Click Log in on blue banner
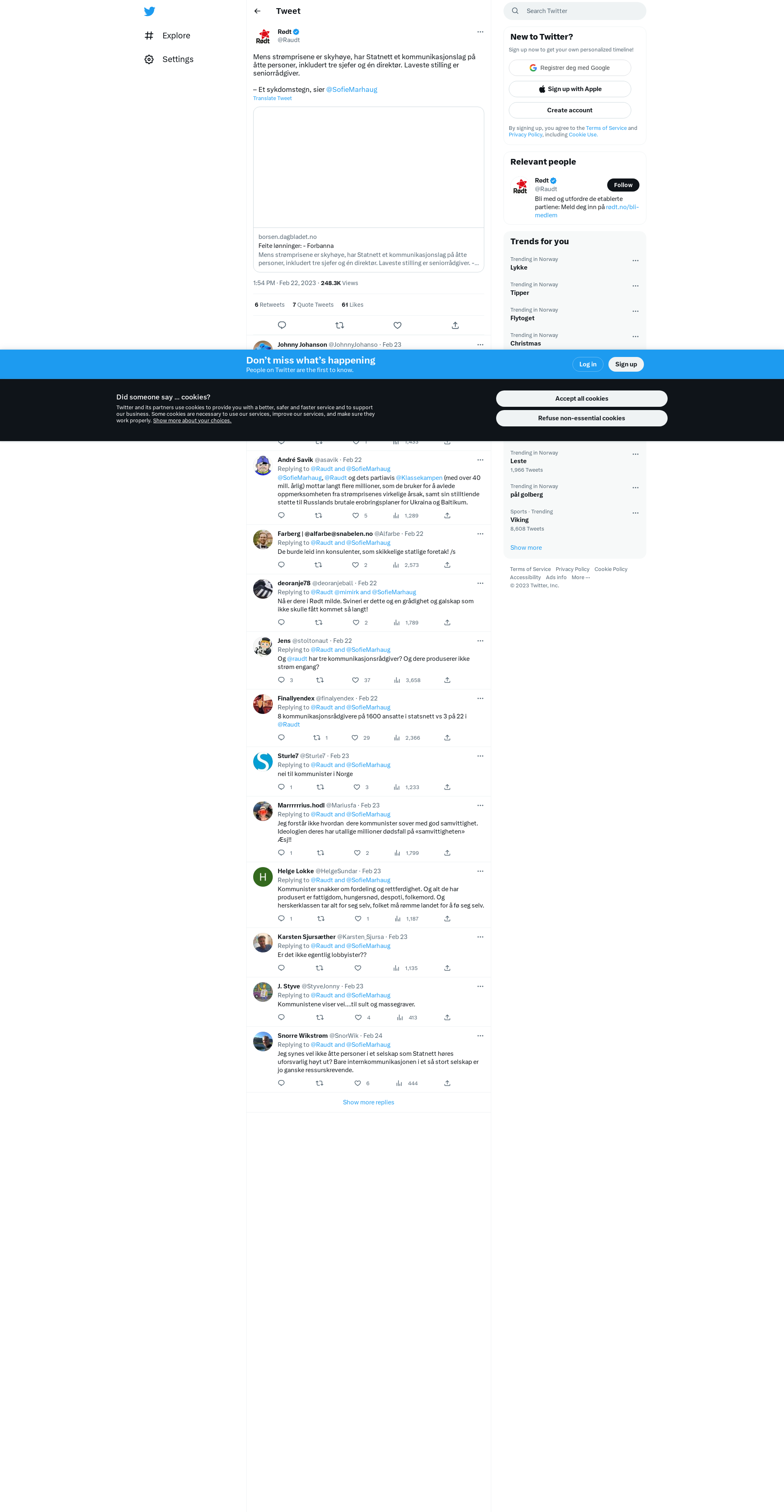 [588, 364]
